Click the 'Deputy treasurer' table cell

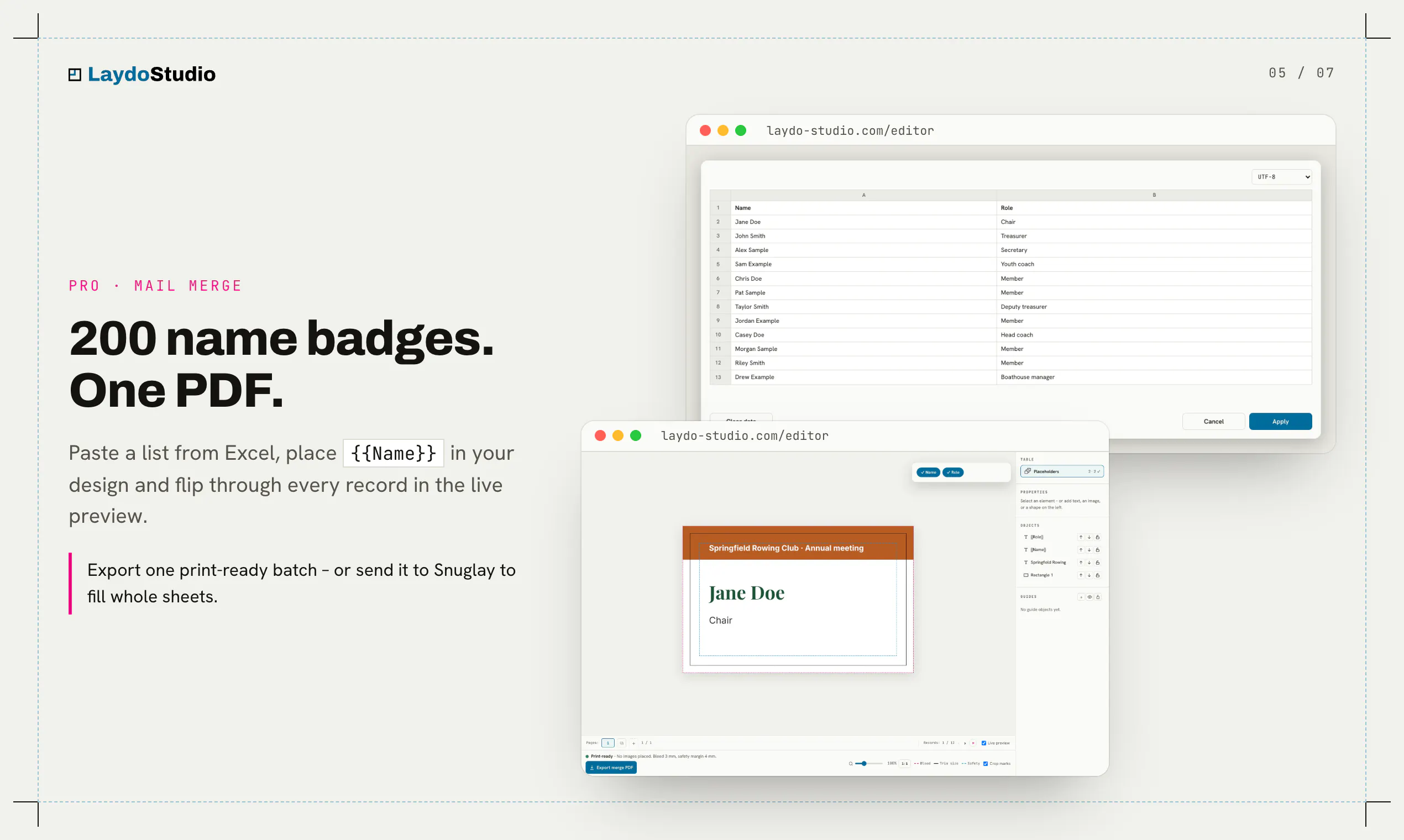pyautogui.click(x=1154, y=307)
